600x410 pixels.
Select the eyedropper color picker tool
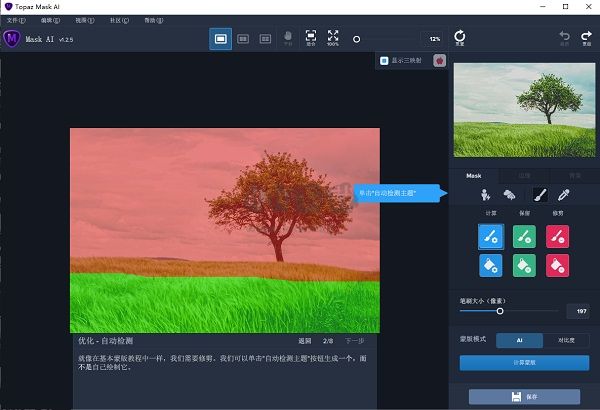click(562, 195)
